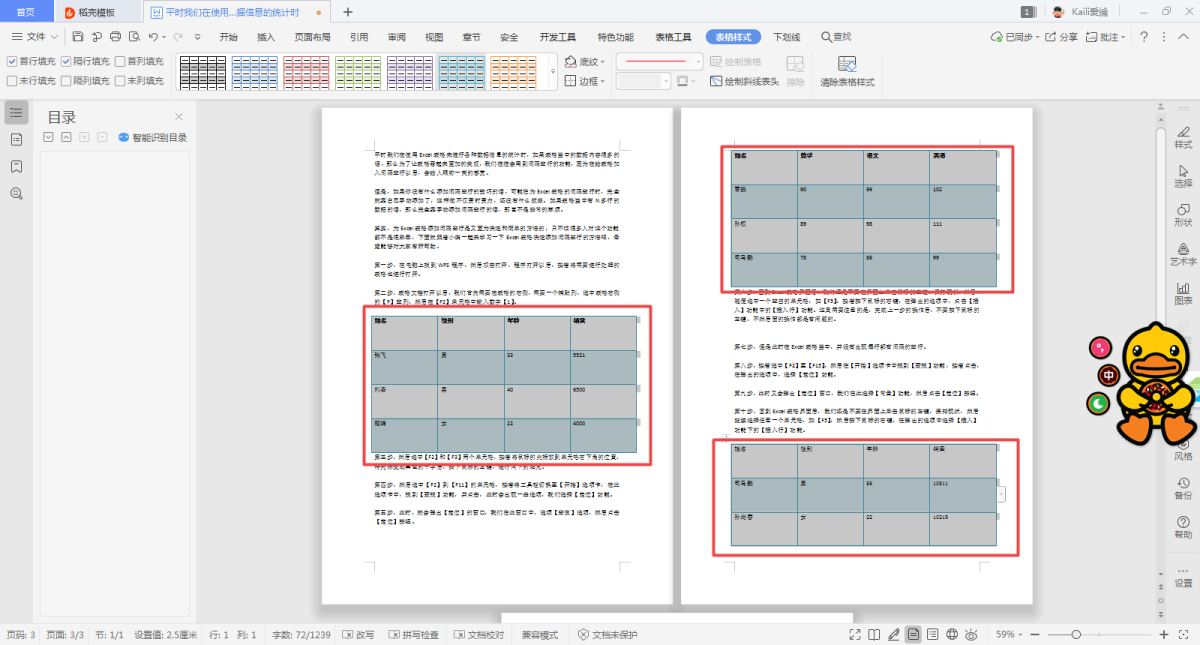Toggle 拼写检查 spell check in status bar

coord(413,635)
